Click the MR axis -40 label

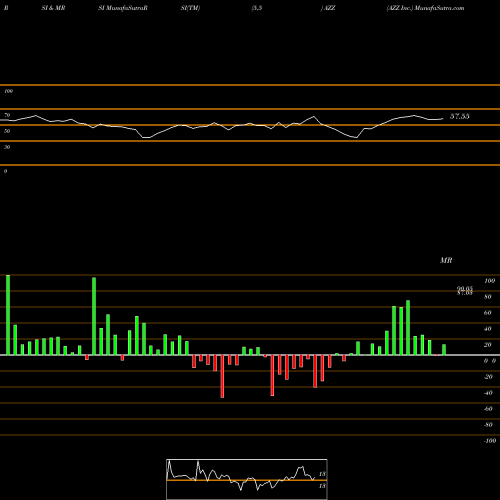coord(488,393)
